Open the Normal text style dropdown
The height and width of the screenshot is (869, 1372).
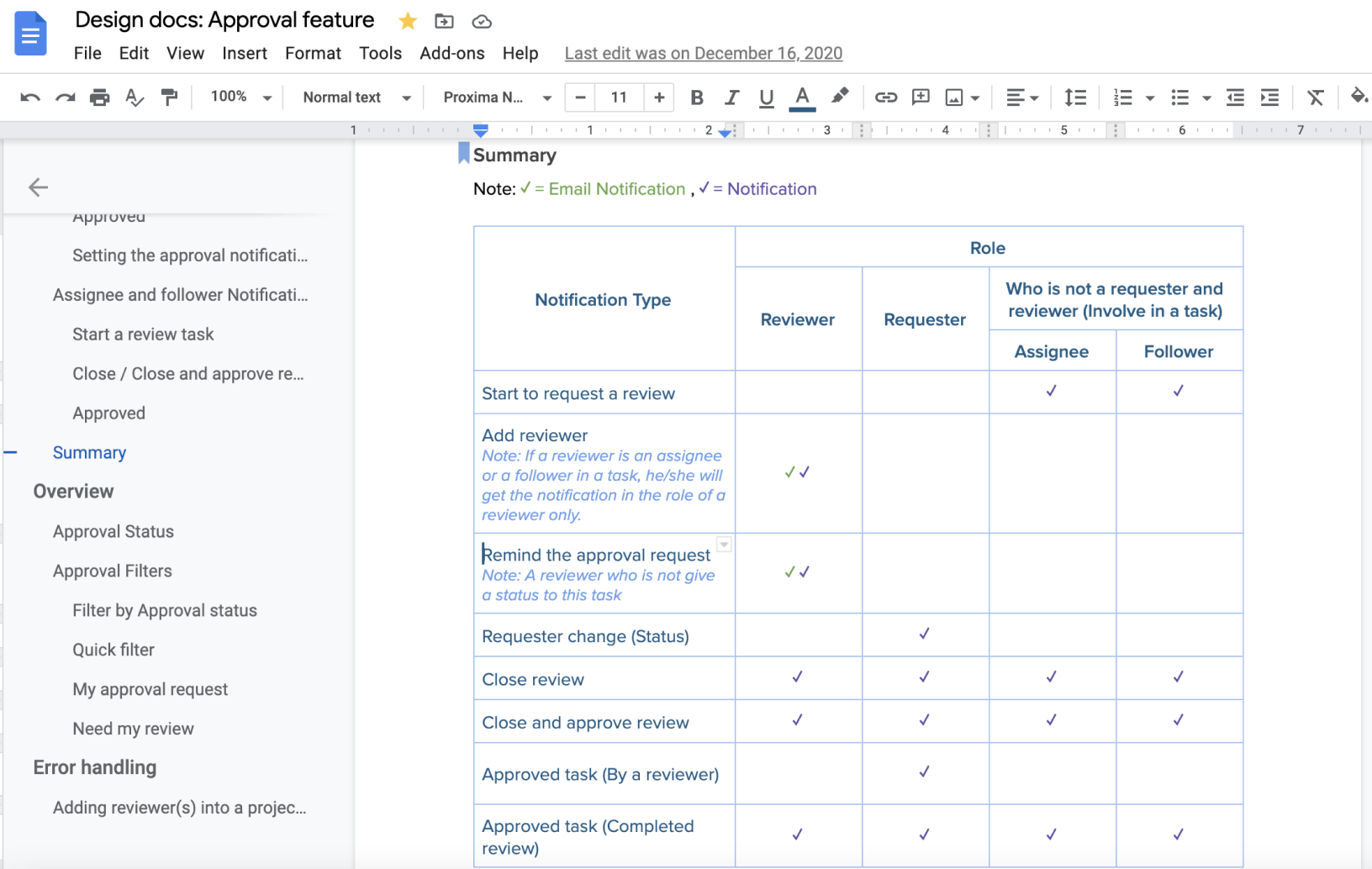click(356, 97)
